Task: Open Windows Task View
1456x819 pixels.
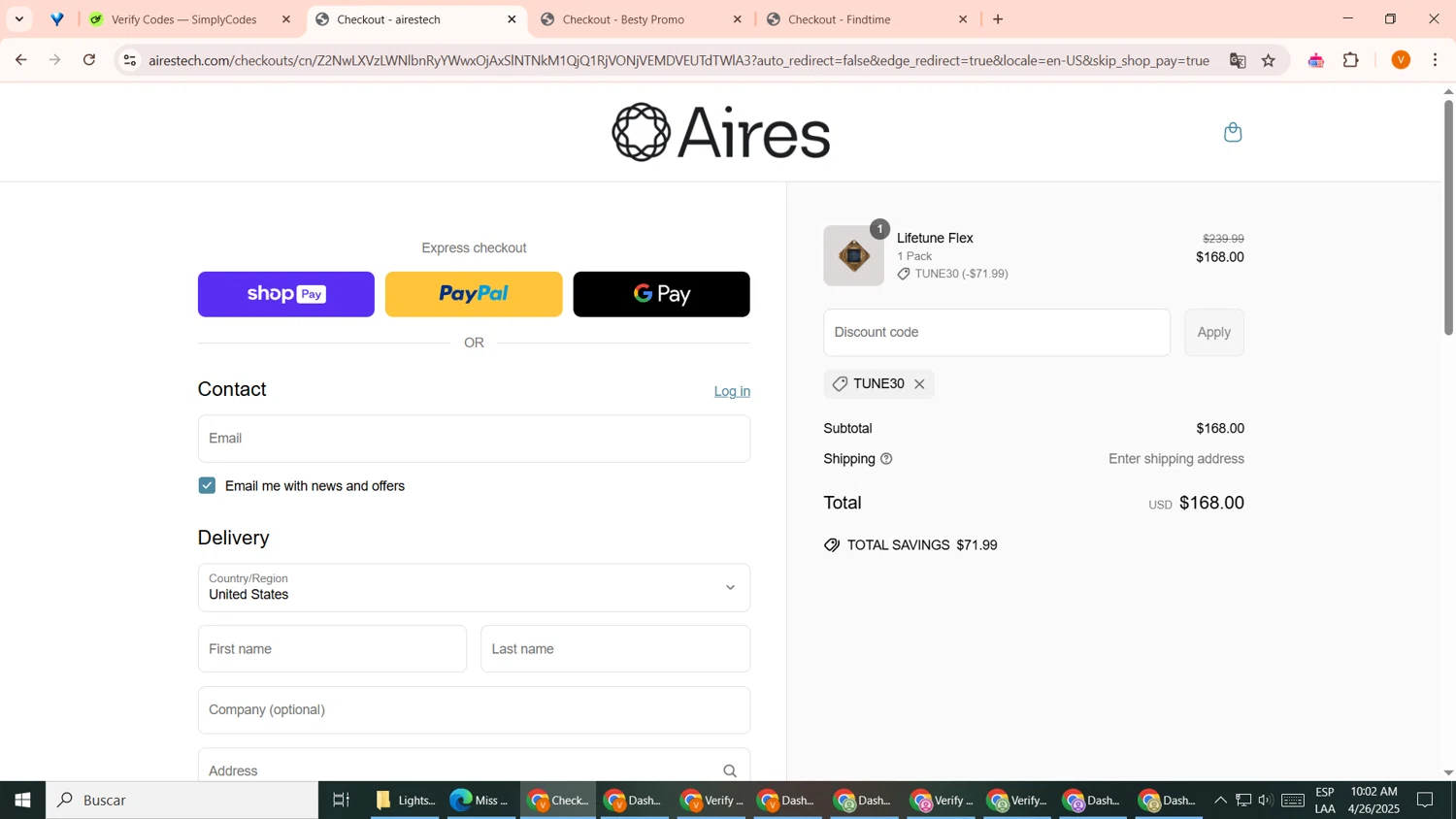Action: coord(342,801)
